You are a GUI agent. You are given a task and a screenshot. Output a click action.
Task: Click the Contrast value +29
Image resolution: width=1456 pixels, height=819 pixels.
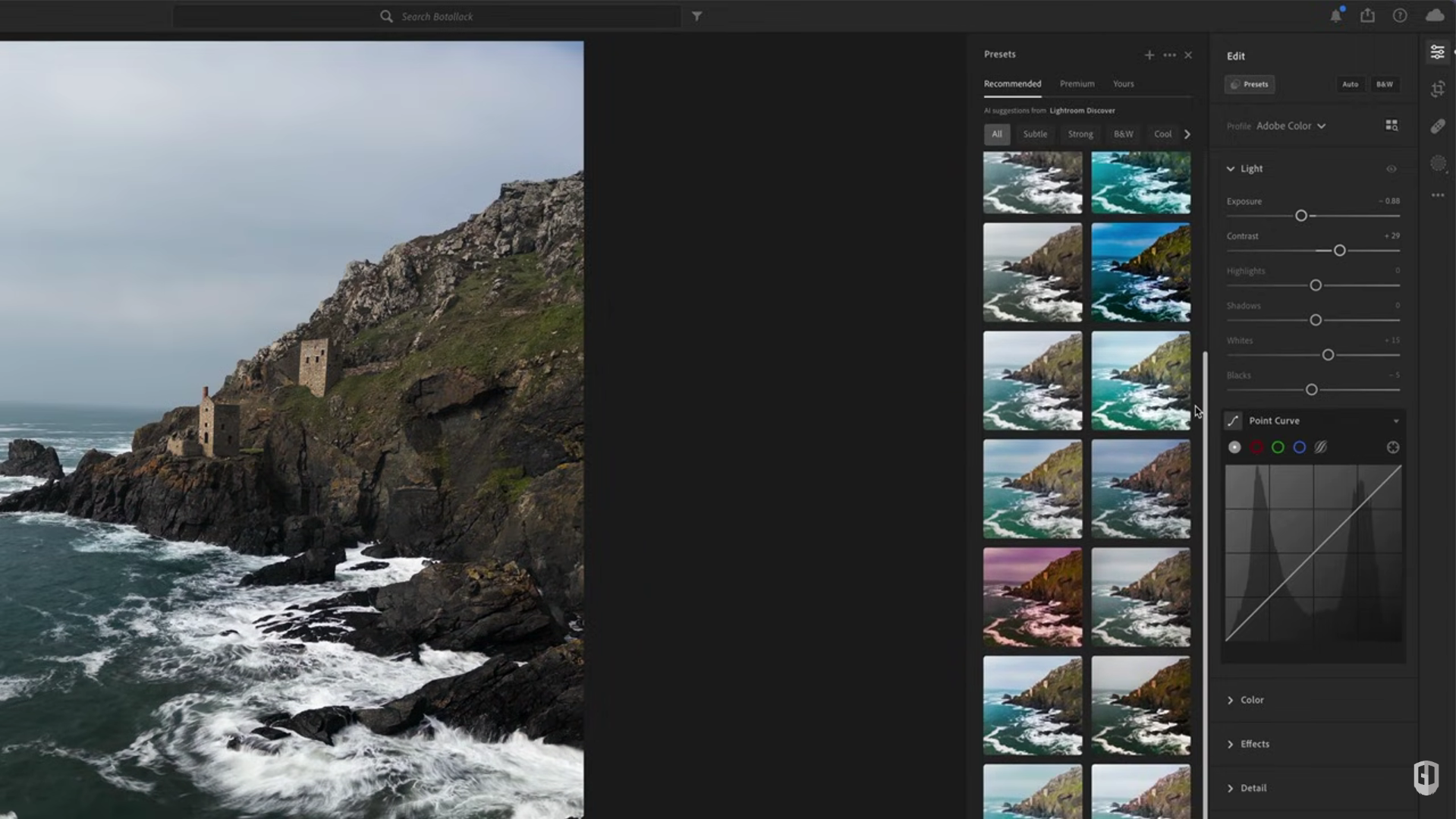click(x=1392, y=236)
